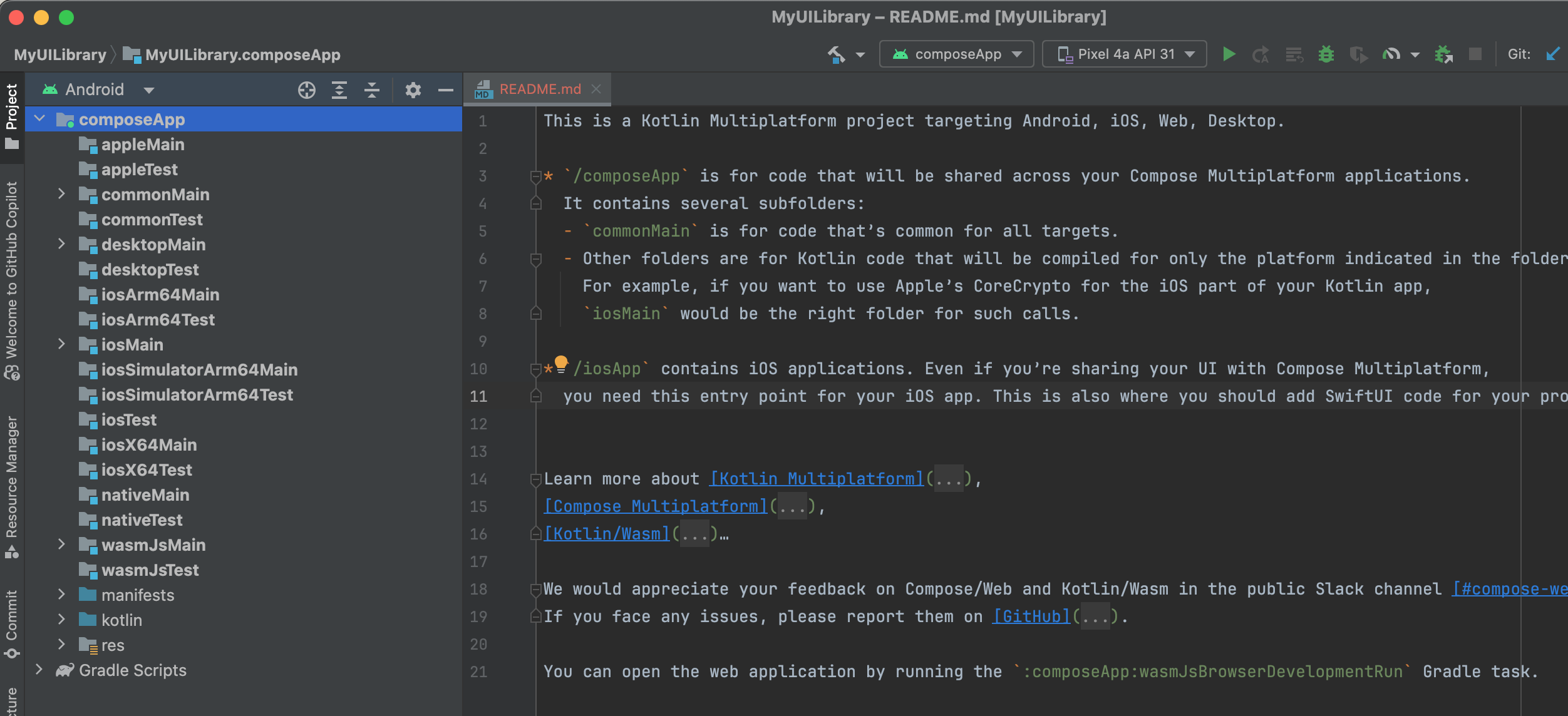1568x716 pixels.
Task: Click the Expand All icon in Project panel
Action: coord(339,90)
